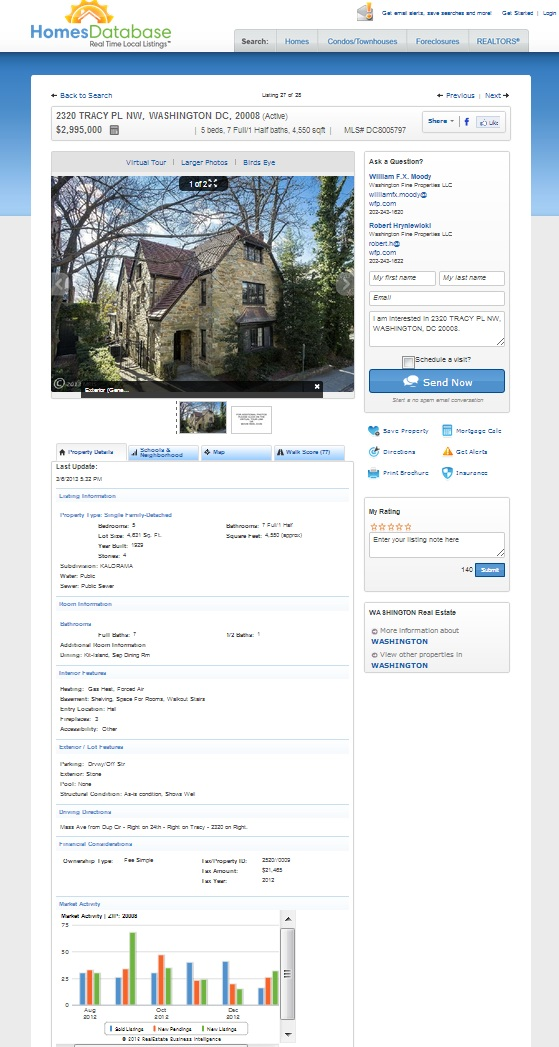Open the mortgage calculator icon beside the price
This screenshot has height=1047, width=559.
(x=114, y=130)
